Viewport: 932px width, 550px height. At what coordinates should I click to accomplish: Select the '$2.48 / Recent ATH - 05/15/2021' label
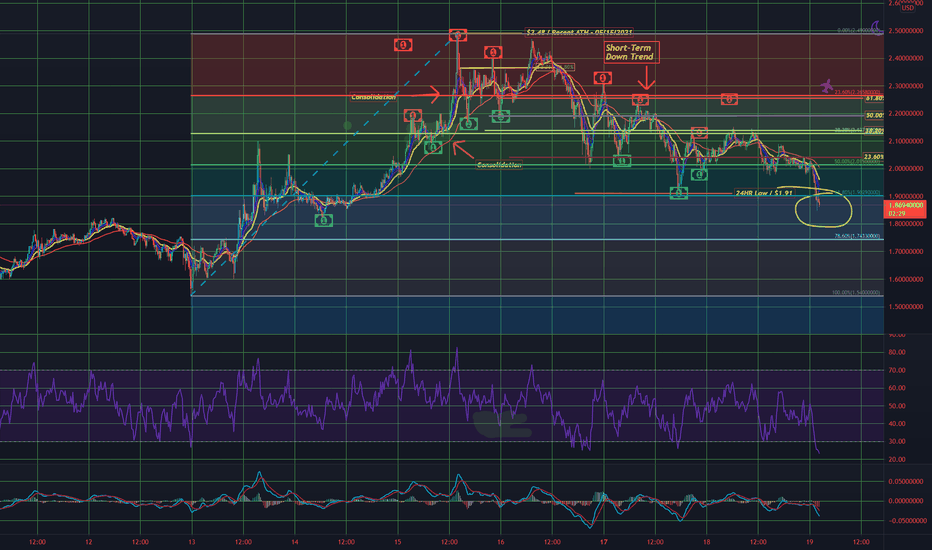point(579,32)
